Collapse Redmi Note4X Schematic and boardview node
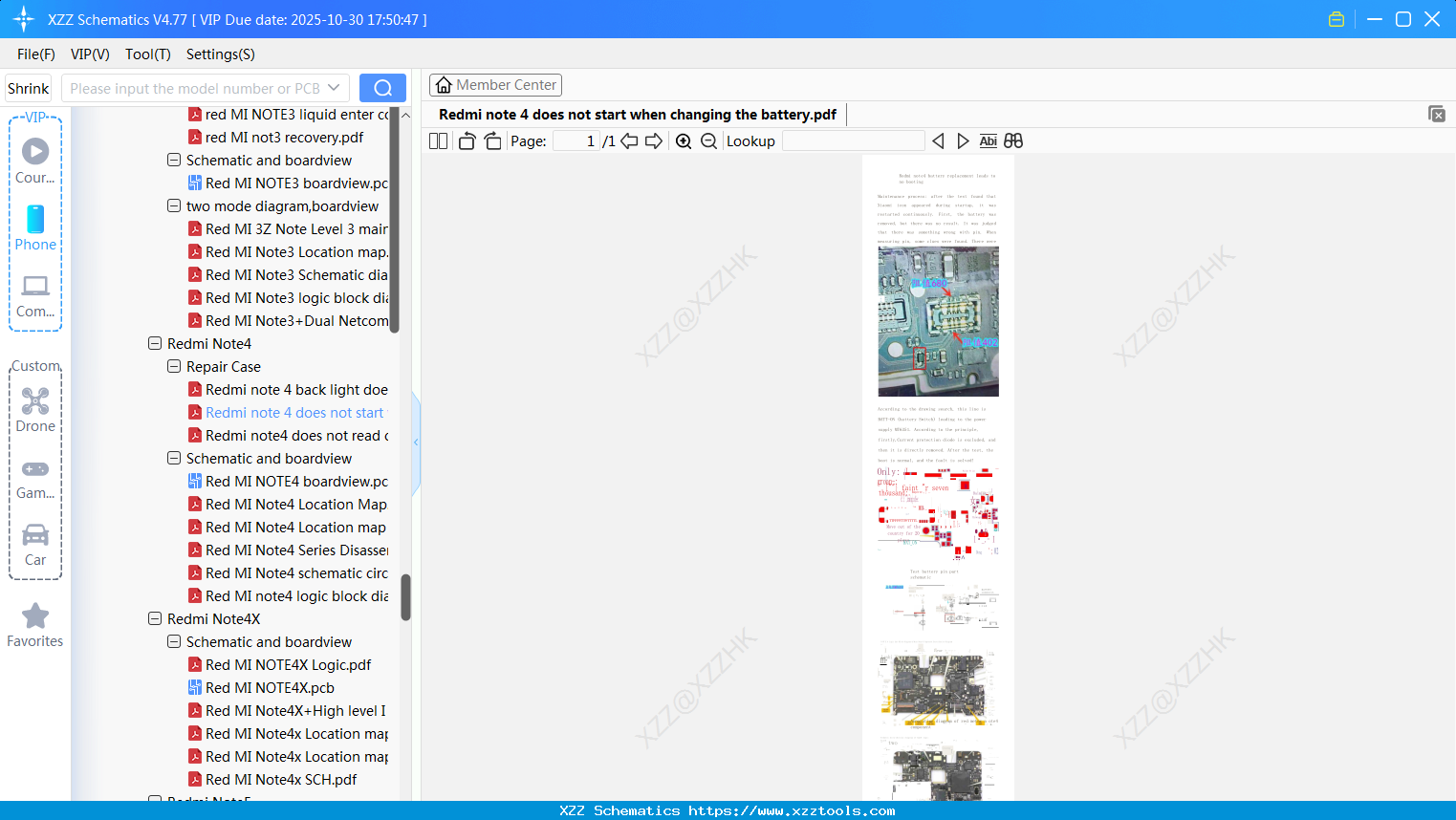The image size is (1456, 820). [x=174, y=641]
